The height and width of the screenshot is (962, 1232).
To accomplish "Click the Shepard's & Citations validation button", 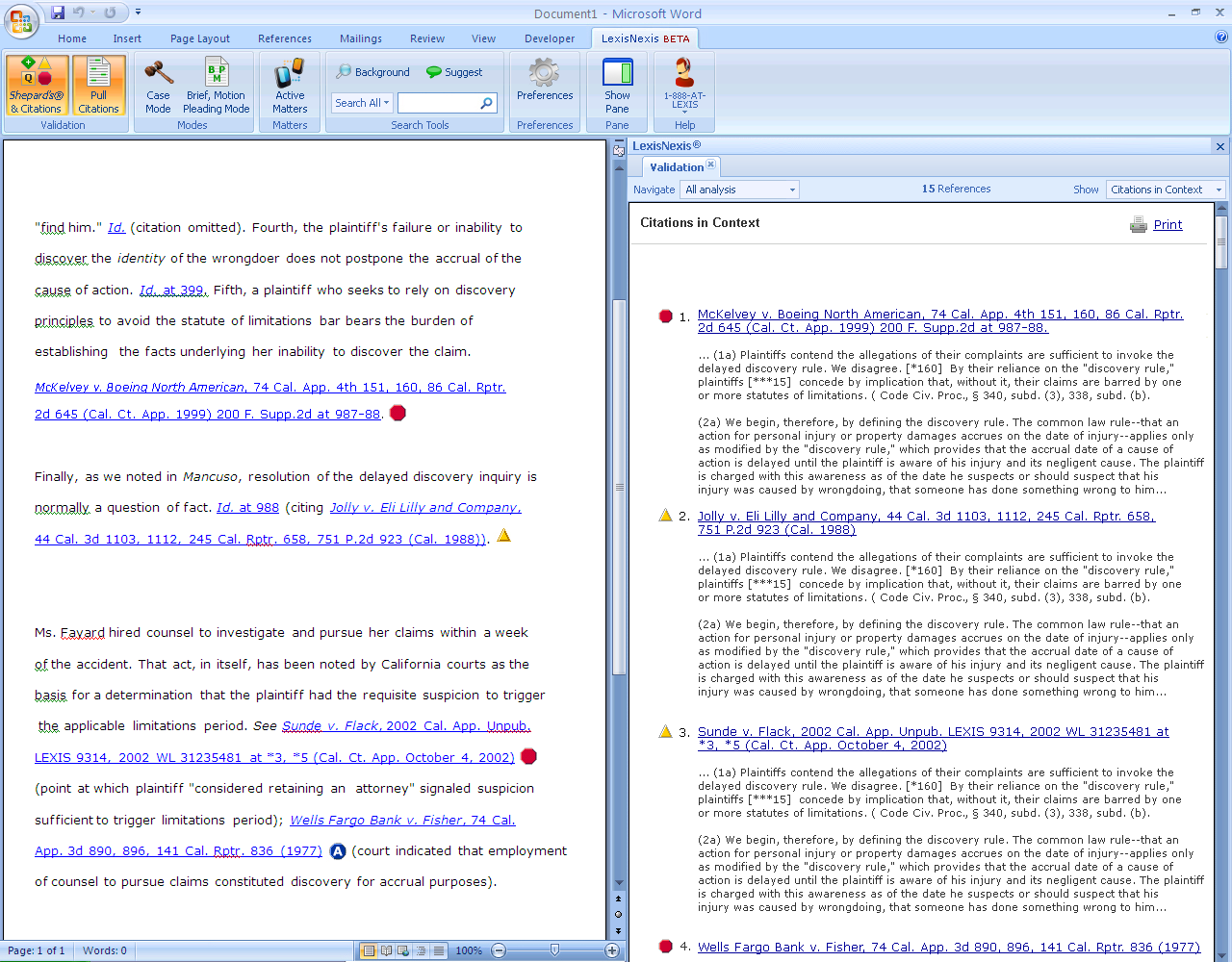I will pyautogui.click(x=37, y=85).
